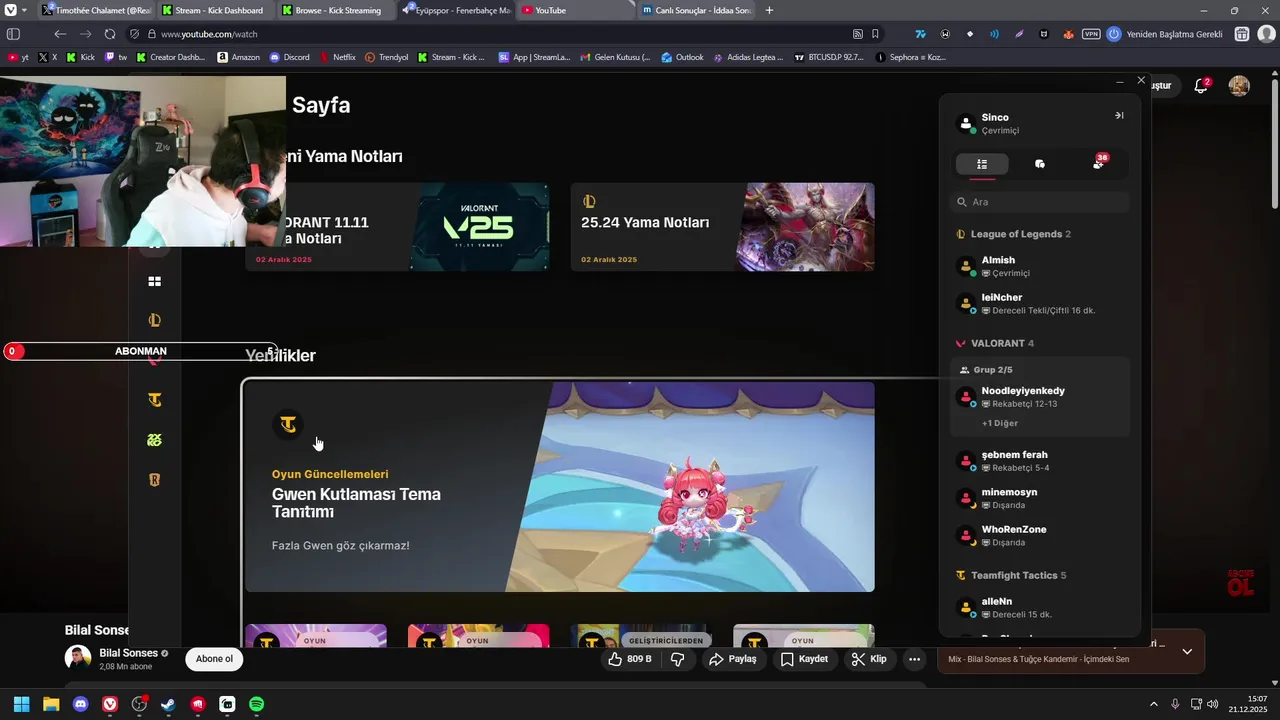Image resolution: width=1280 pixels, height=720 pixels.
Task: Click the youtube.com/watch address bar
Action: point(500,34)
